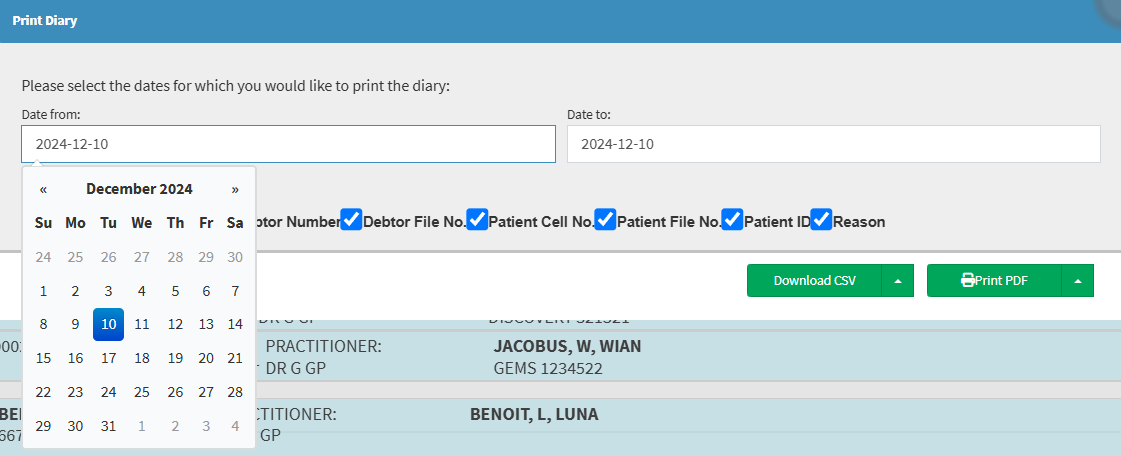Screen dimensions: 1121x456
Task: Focus the Date to input field
Action: point(833,144)
